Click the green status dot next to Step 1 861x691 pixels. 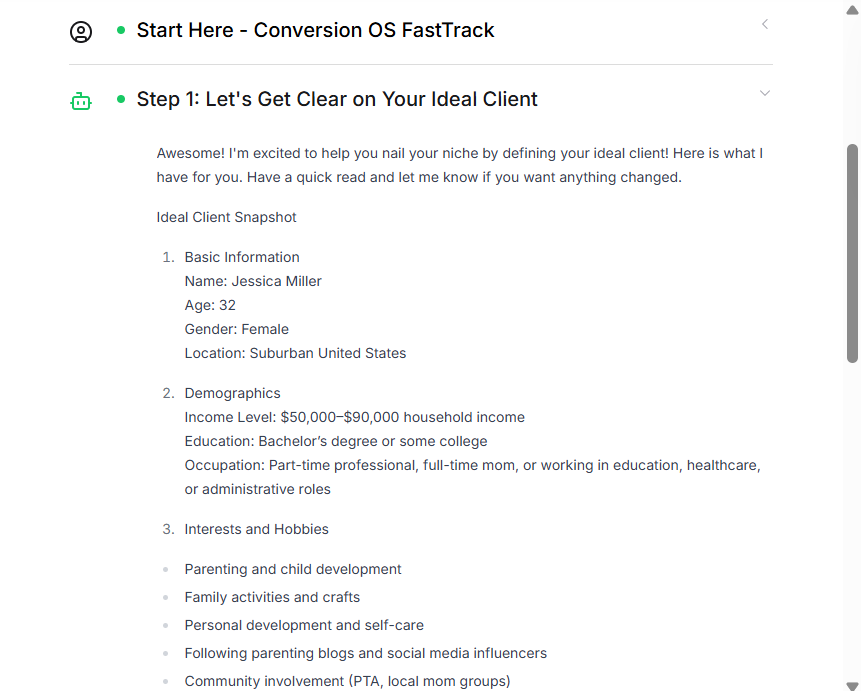click(x=121, y=99)
